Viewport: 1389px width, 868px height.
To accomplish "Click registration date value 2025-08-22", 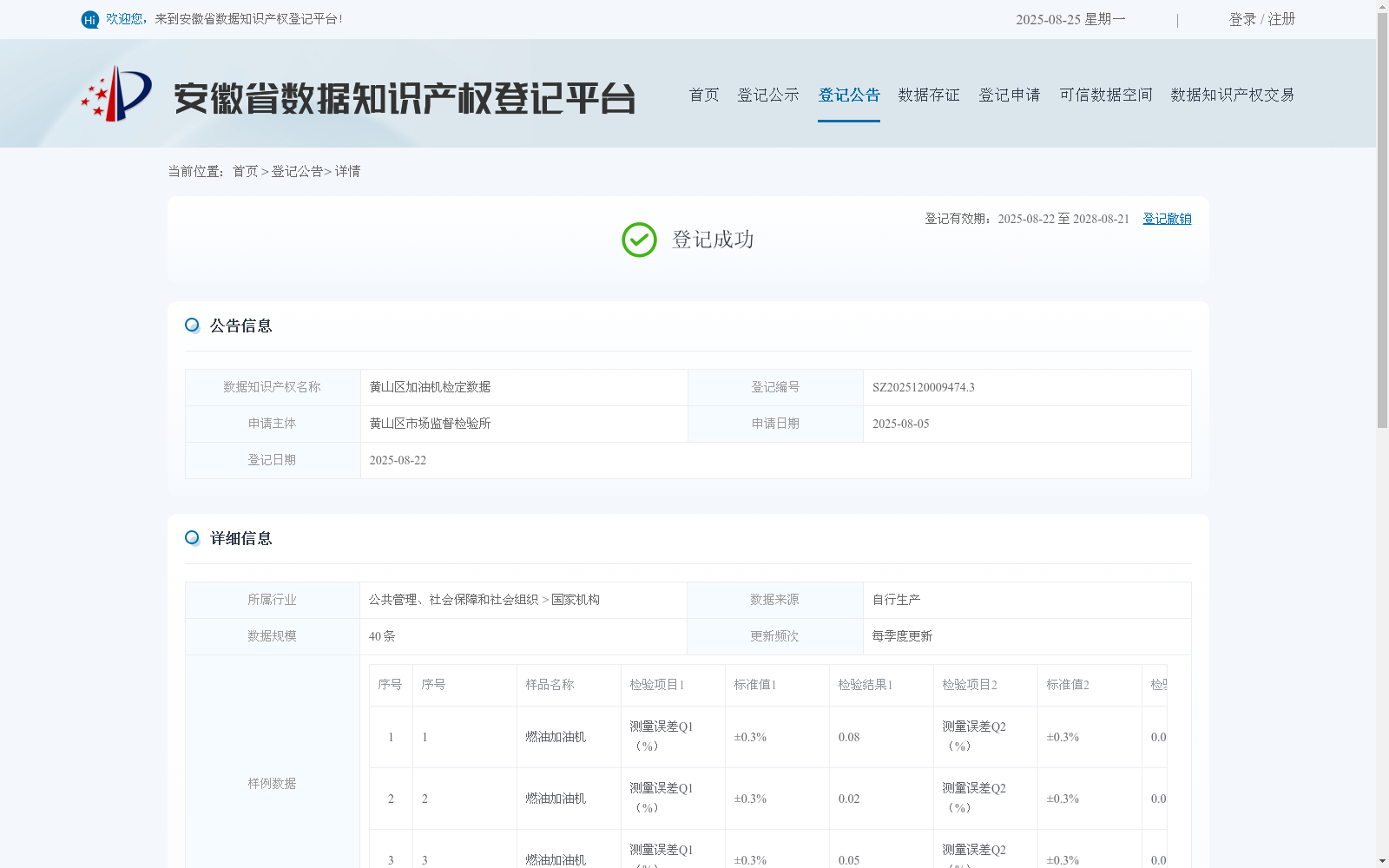I will point(398,460).
